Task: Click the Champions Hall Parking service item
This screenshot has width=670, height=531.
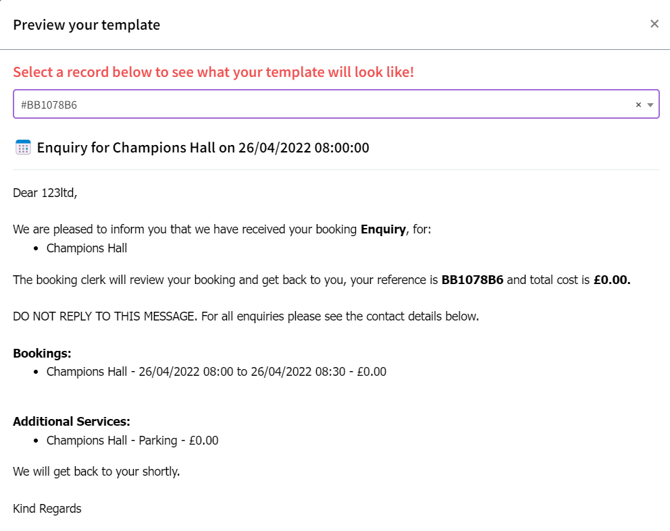Action: tap(132, 440)
